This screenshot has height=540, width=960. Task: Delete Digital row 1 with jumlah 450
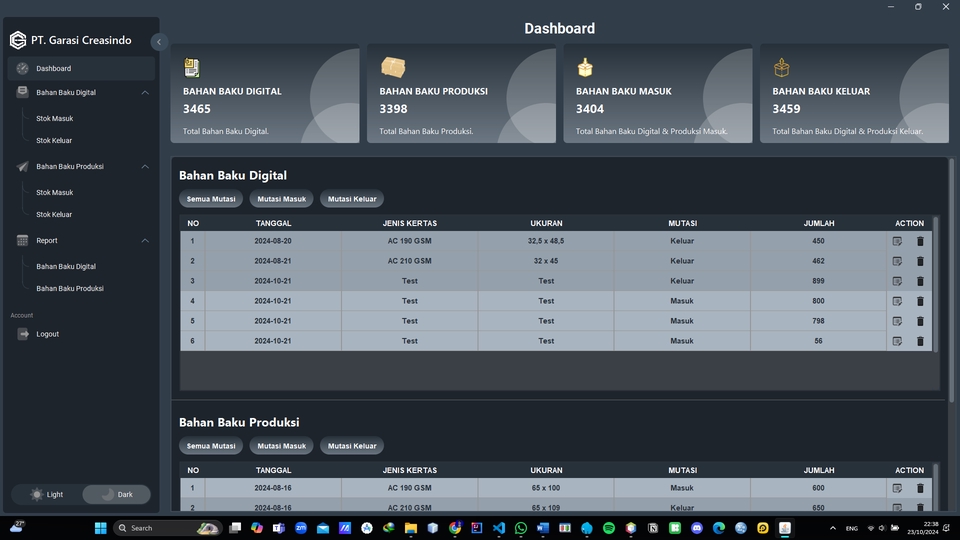coord(920,241)
